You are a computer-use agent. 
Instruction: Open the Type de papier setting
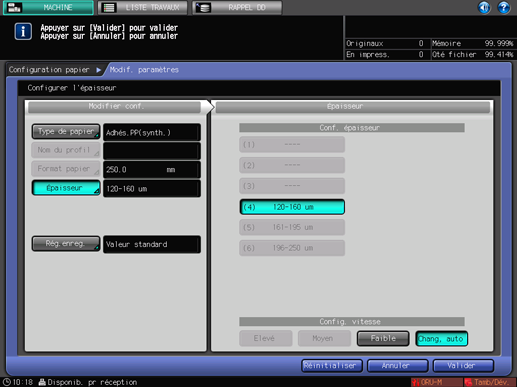[x=66, y=132]
